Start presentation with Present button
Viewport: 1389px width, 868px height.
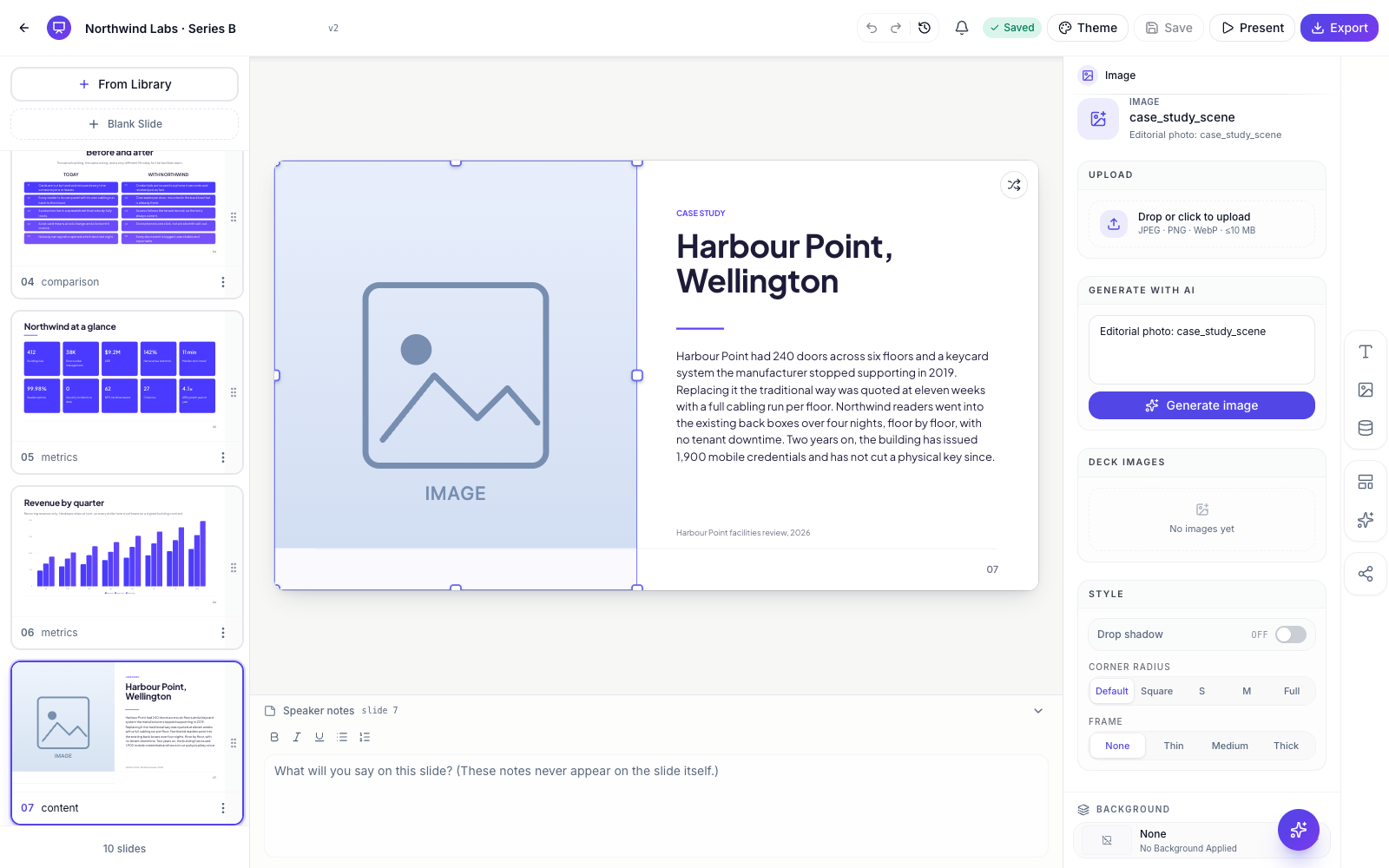1252,28
